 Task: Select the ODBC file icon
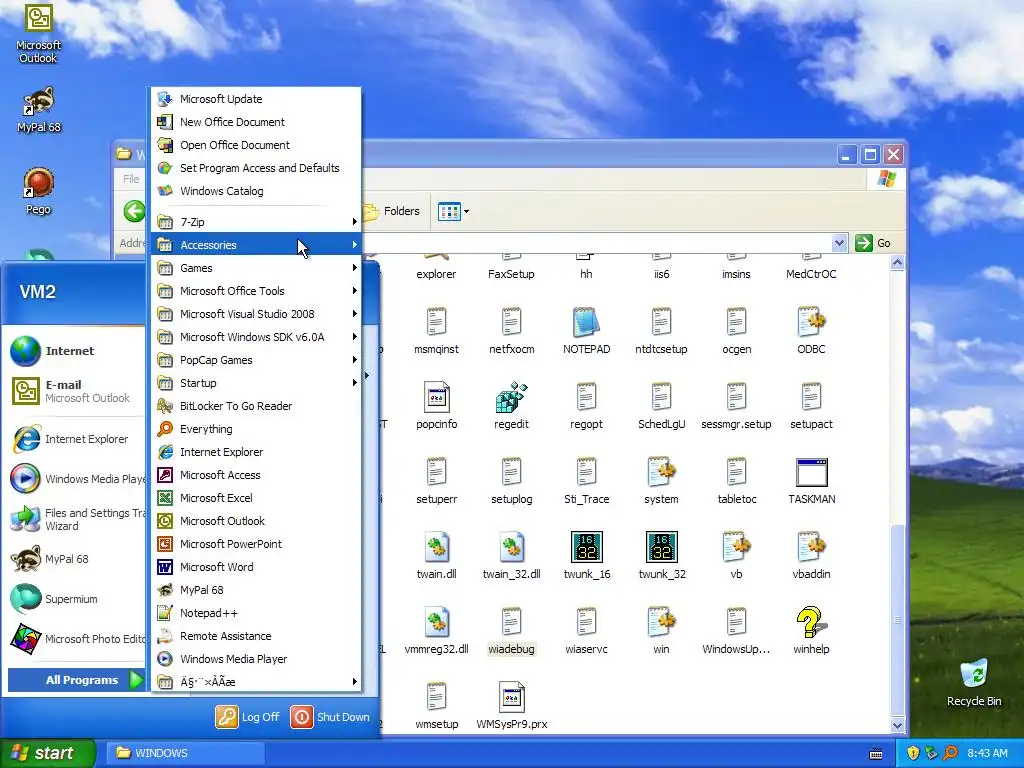point(811,323)
